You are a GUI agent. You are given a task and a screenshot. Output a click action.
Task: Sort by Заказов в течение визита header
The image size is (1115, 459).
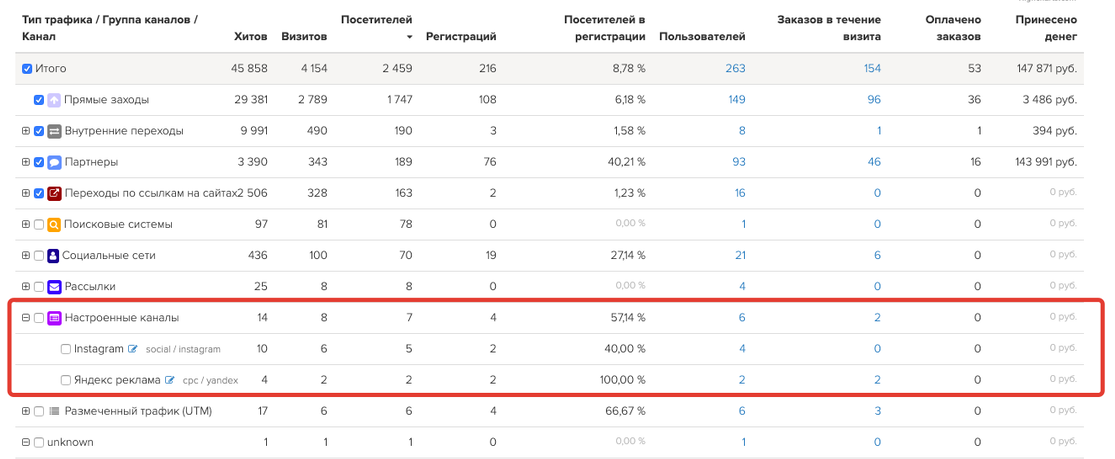click(830, 28)
